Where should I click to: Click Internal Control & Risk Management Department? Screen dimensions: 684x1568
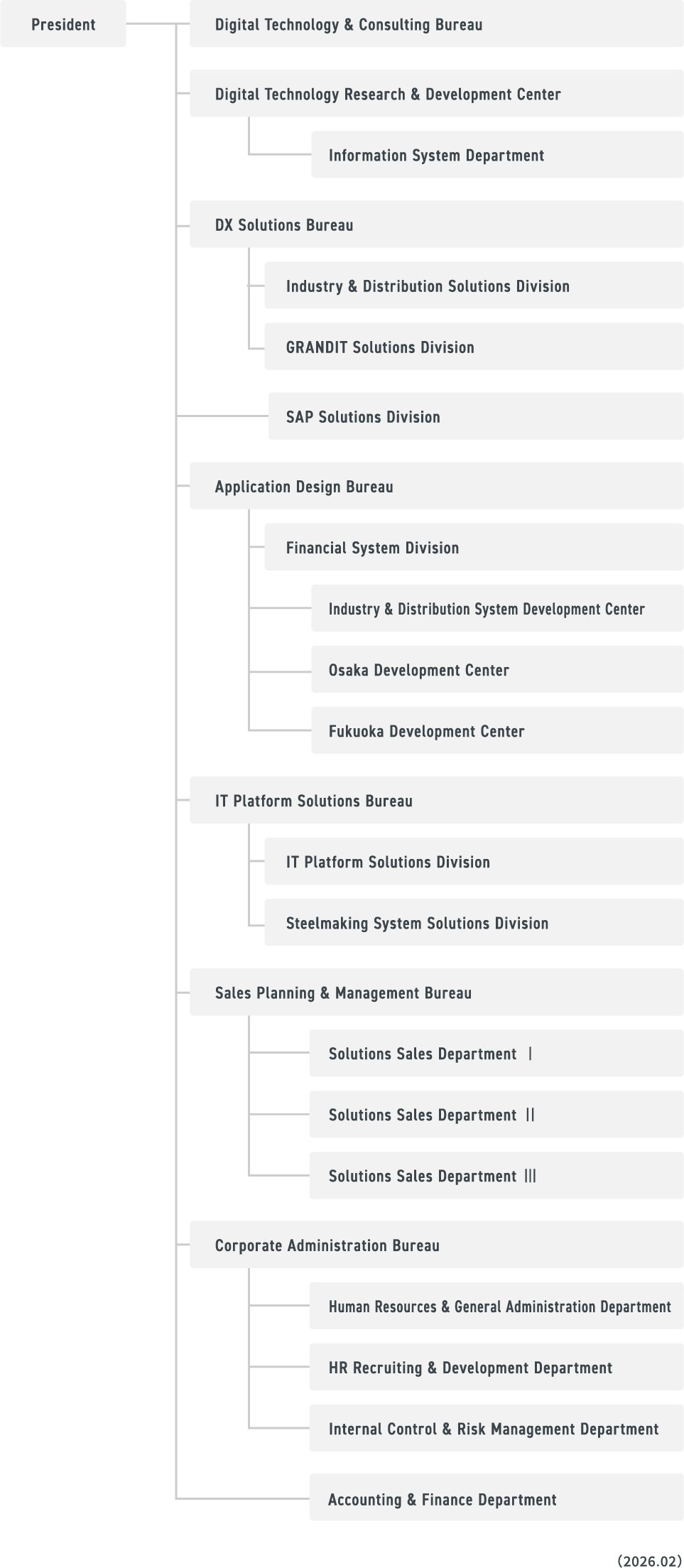click(496, 1428)
